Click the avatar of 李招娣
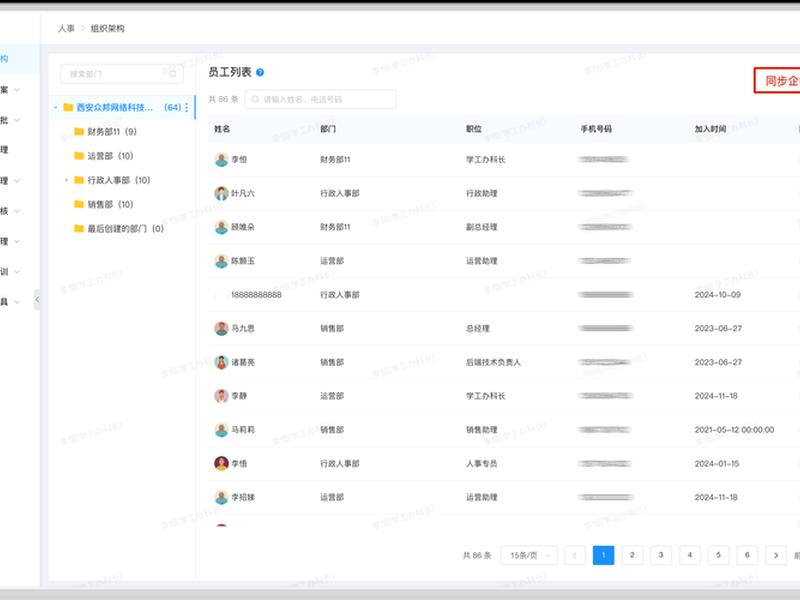 [x=221, y=497]
